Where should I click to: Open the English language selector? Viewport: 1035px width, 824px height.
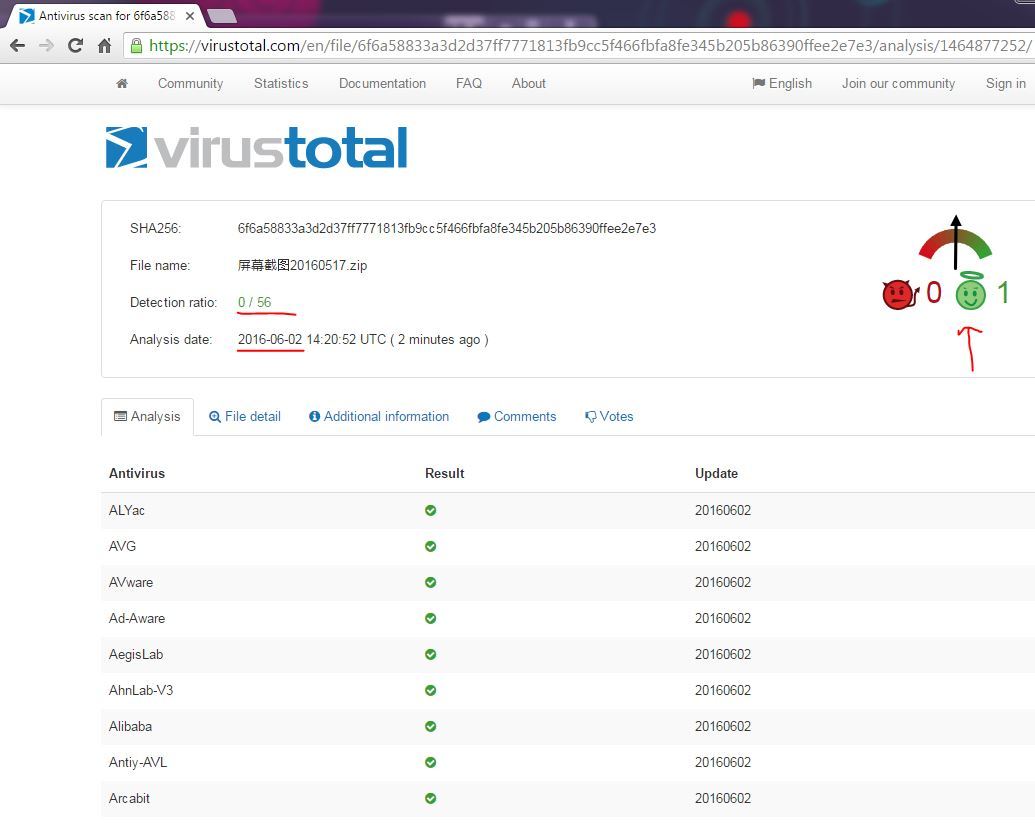click(x=782, y=84)
